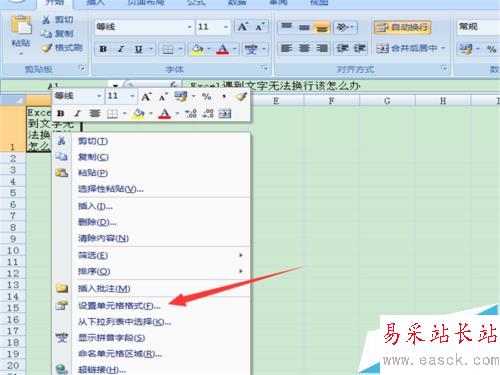This screenshot has width=500, height=375.
Task: Open the merge and center dropdown arrow
Action: 443,49
